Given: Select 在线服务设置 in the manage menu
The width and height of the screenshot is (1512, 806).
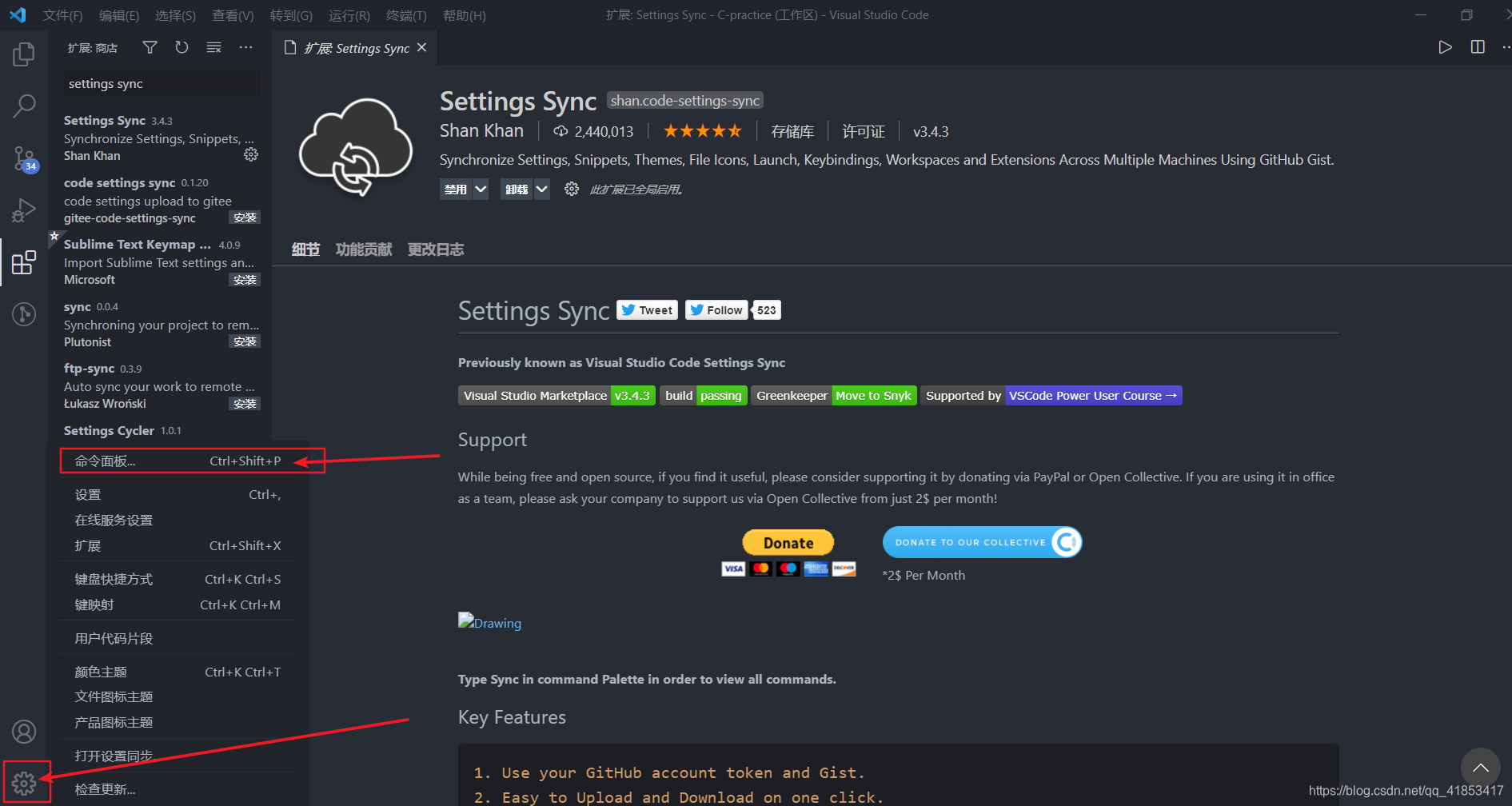Looking at the screenshot, I should point(178,521).
